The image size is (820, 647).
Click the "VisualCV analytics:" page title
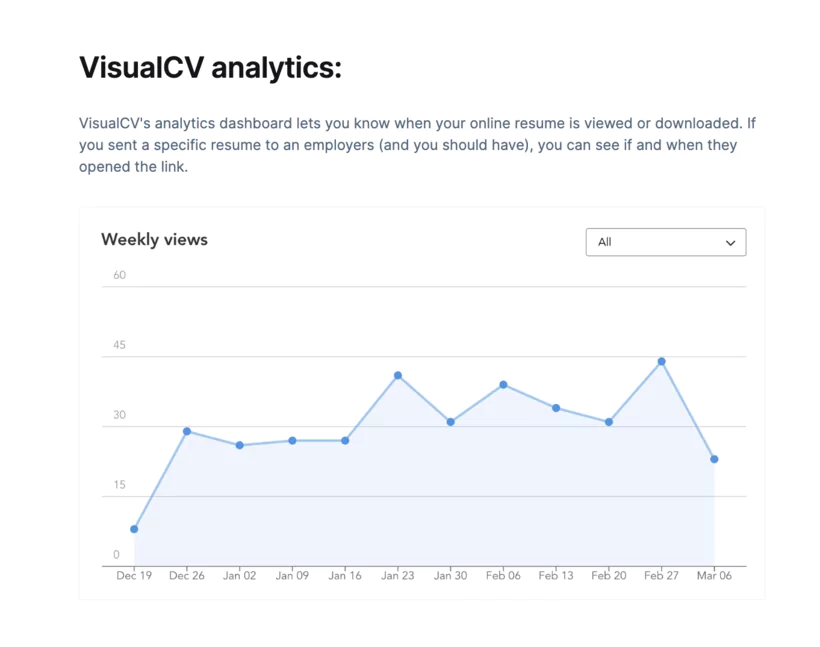point(210,67)
